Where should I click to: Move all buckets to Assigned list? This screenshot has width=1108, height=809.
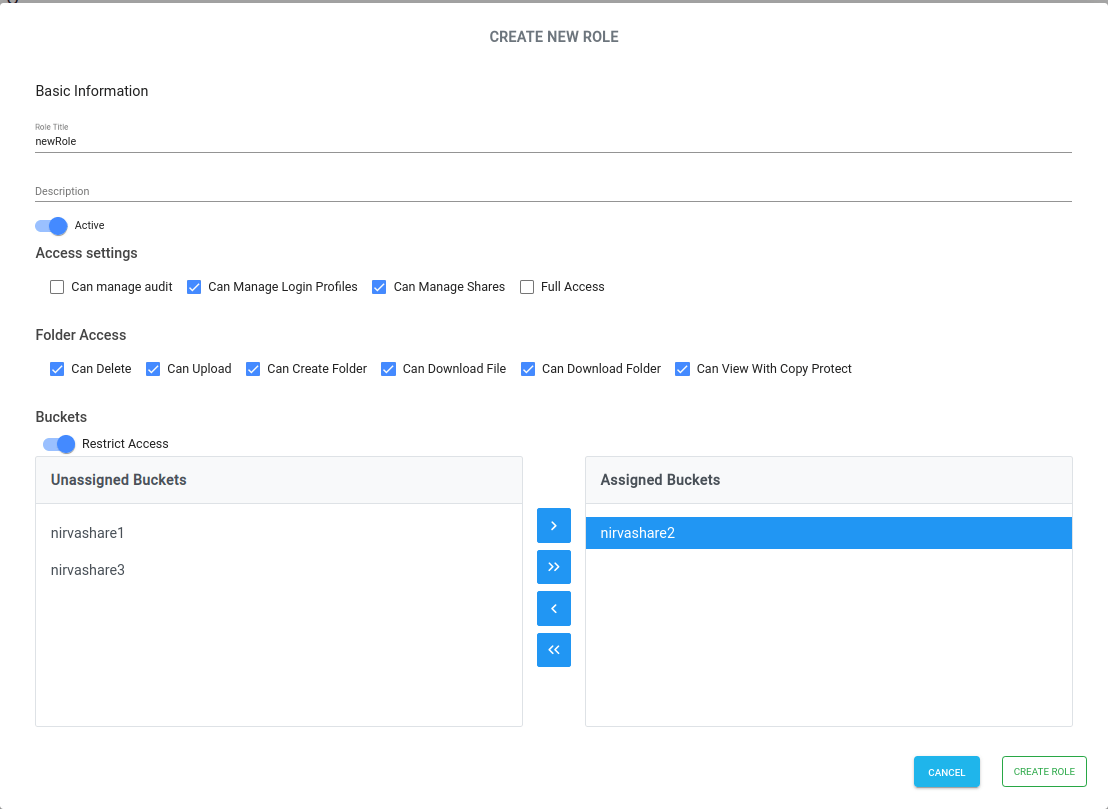point(553,567)
